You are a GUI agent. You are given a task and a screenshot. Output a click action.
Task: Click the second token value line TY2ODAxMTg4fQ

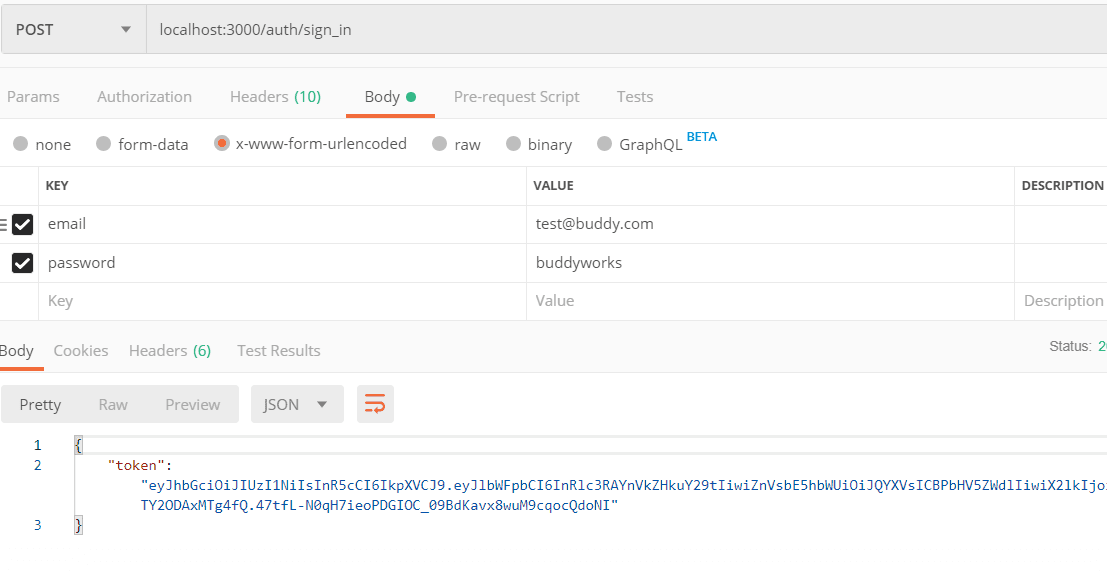click(x=380, y=505)
